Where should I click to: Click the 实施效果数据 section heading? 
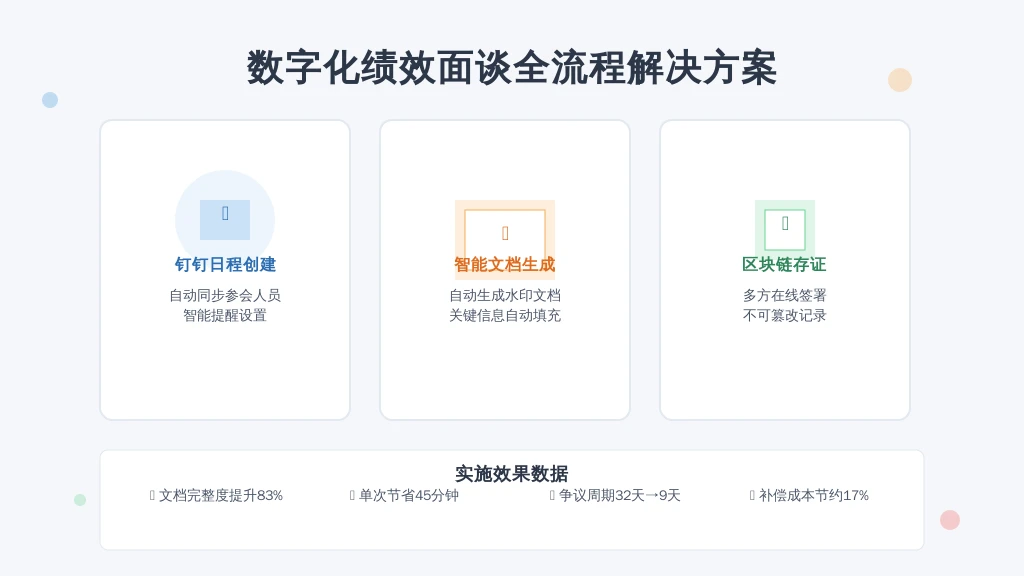pos(512,473)
